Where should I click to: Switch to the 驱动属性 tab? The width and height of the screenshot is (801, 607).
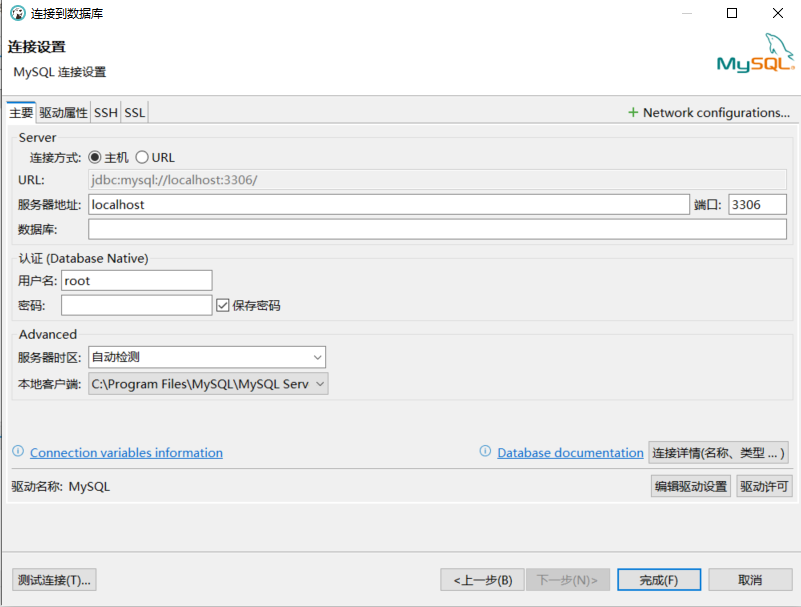pos(64,113)
